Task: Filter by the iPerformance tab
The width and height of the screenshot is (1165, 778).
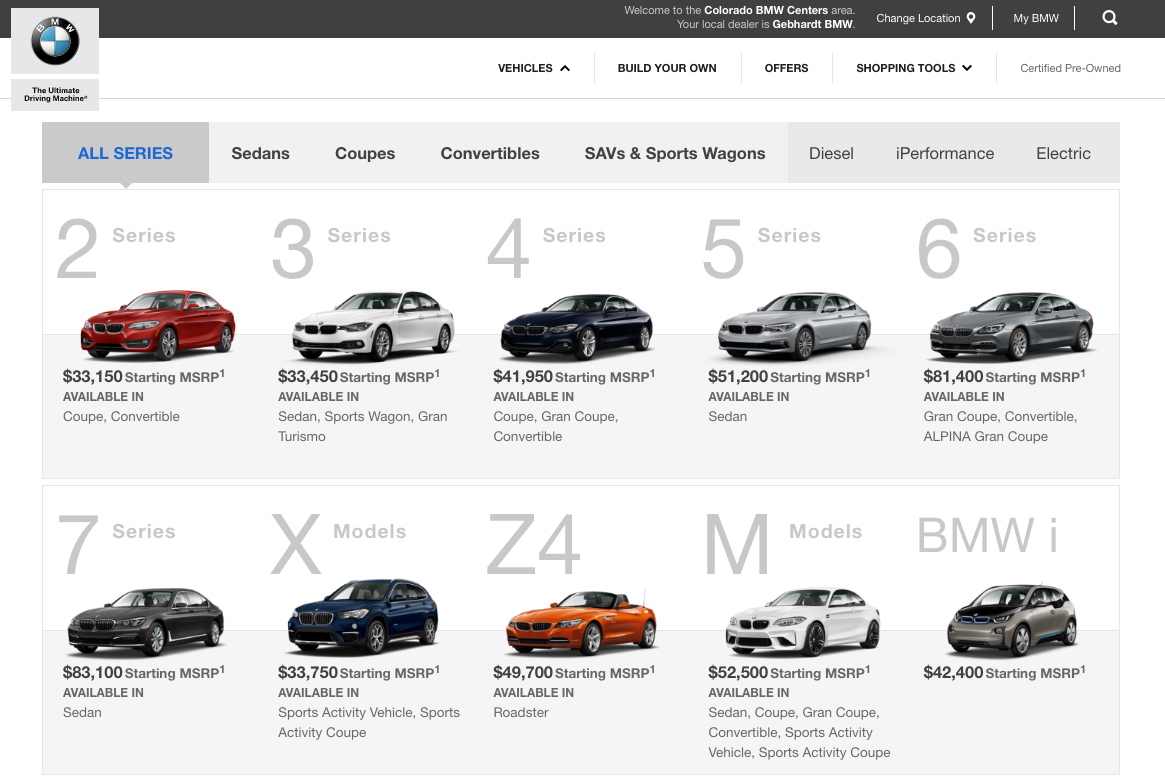Action: (x=944, y=153)
